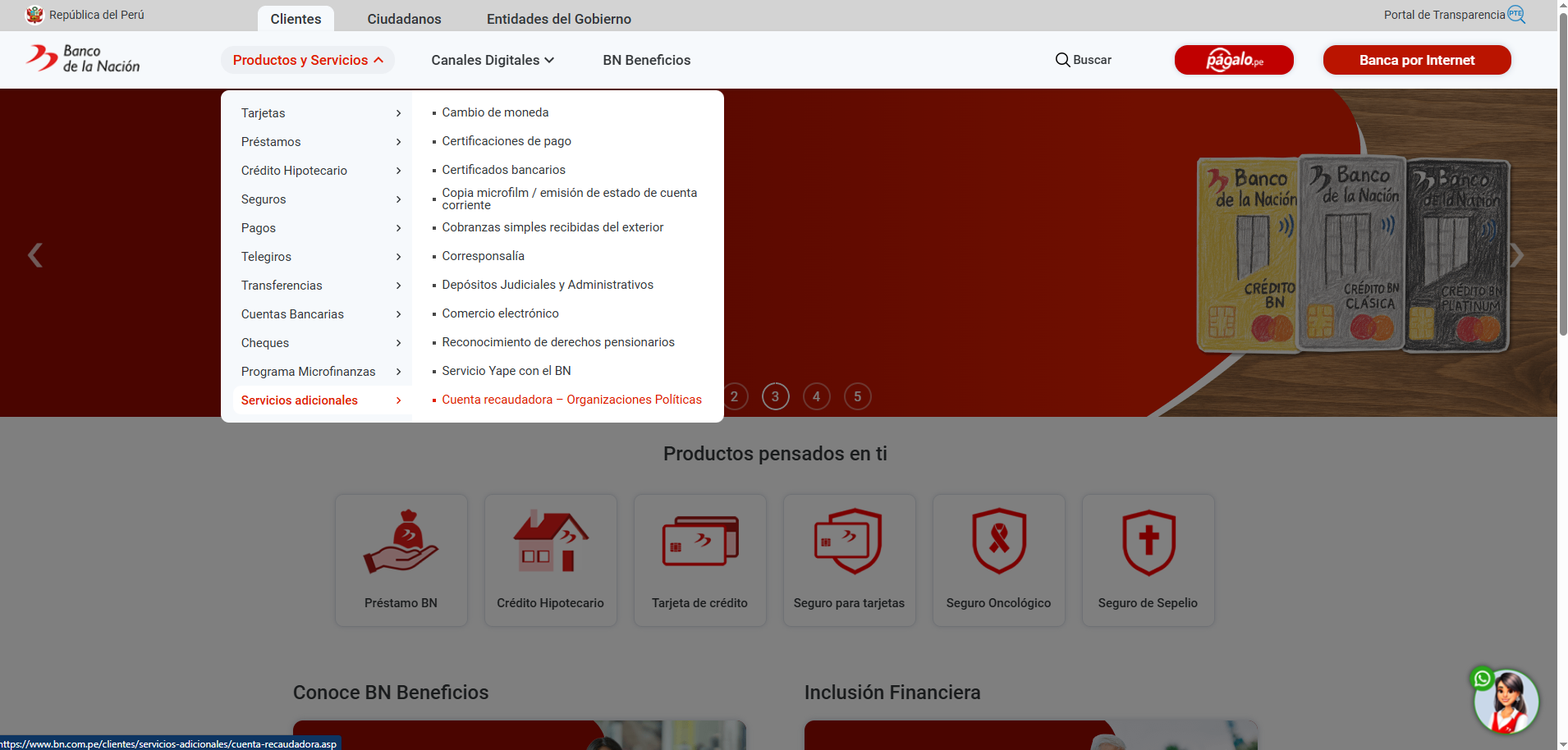The image size is (1568, 750).
Task: Expand the Canales Digitales dropdown
Action: [493, 60]
